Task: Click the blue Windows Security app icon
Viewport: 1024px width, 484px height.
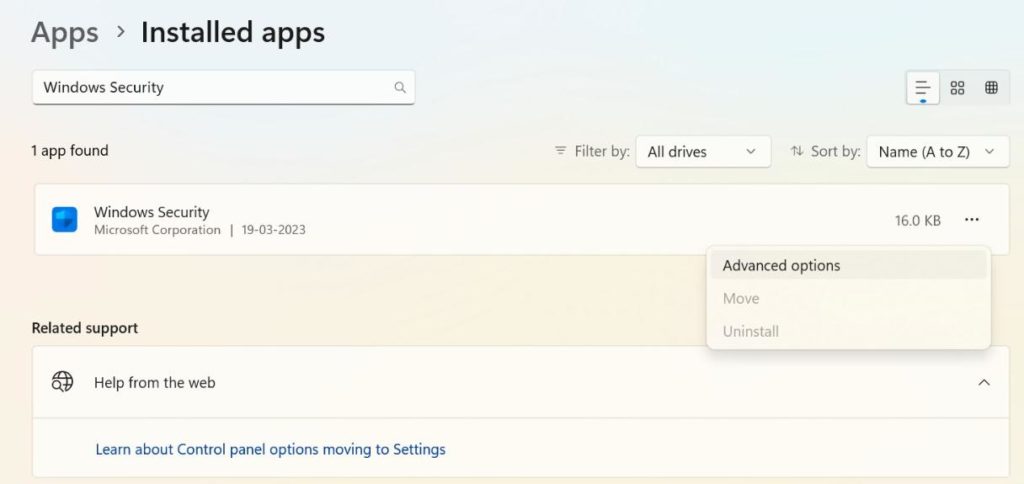Action: tap(65, 220)
